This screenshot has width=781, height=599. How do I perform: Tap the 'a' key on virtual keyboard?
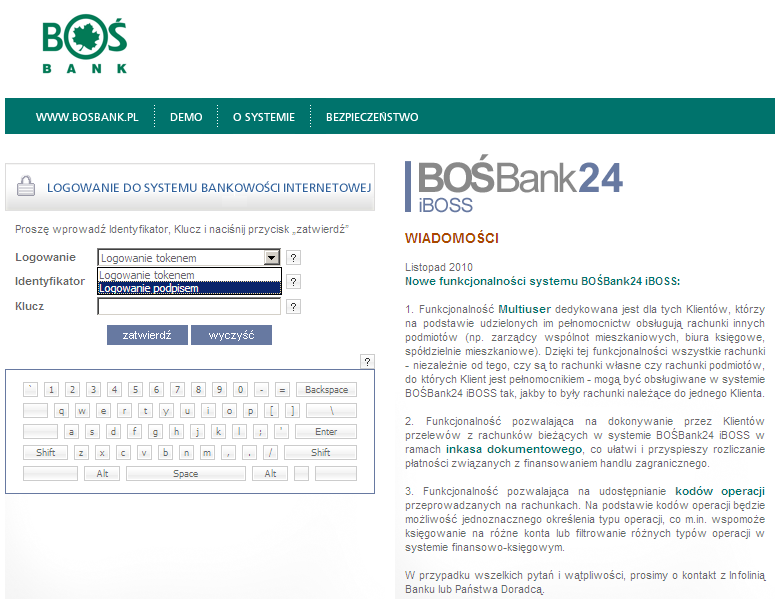click(x=71, y=431)
